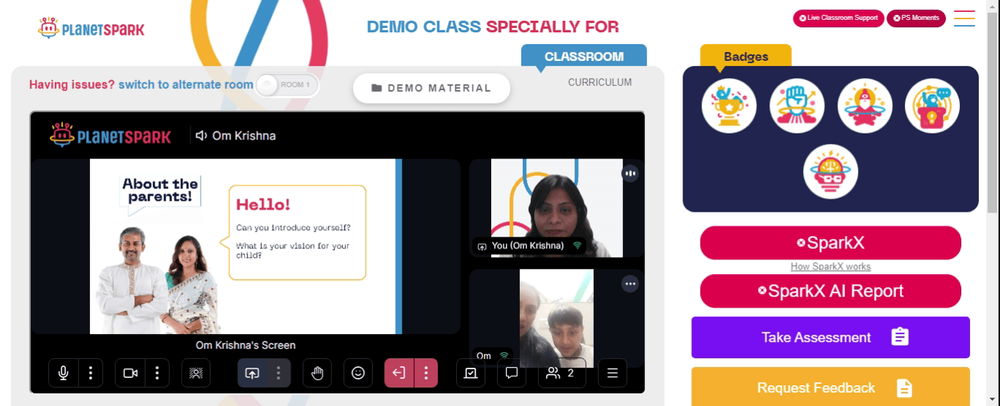Viewport: 1000px width, 406px height.
Task: Open How SparkX works link
Action: [x=830, y=266]
